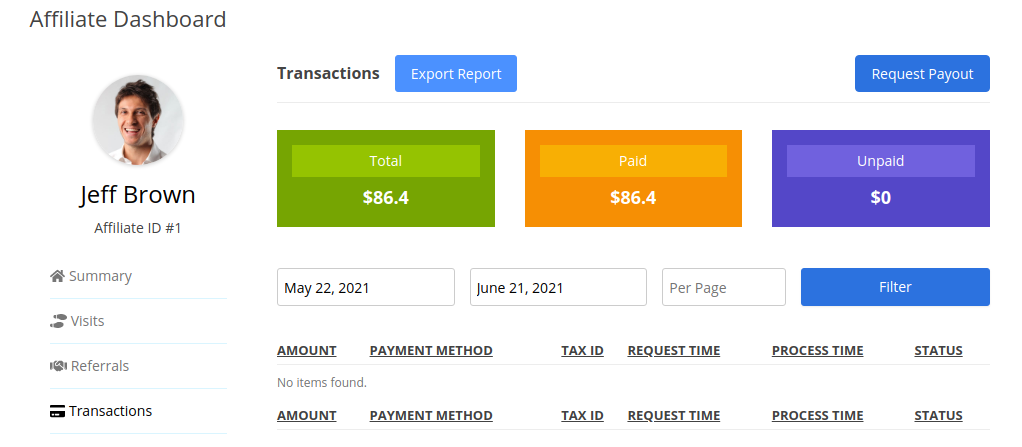Open the Visits menu item
The height and width of the screenshot is (447, 1022).
click(87, 321)
